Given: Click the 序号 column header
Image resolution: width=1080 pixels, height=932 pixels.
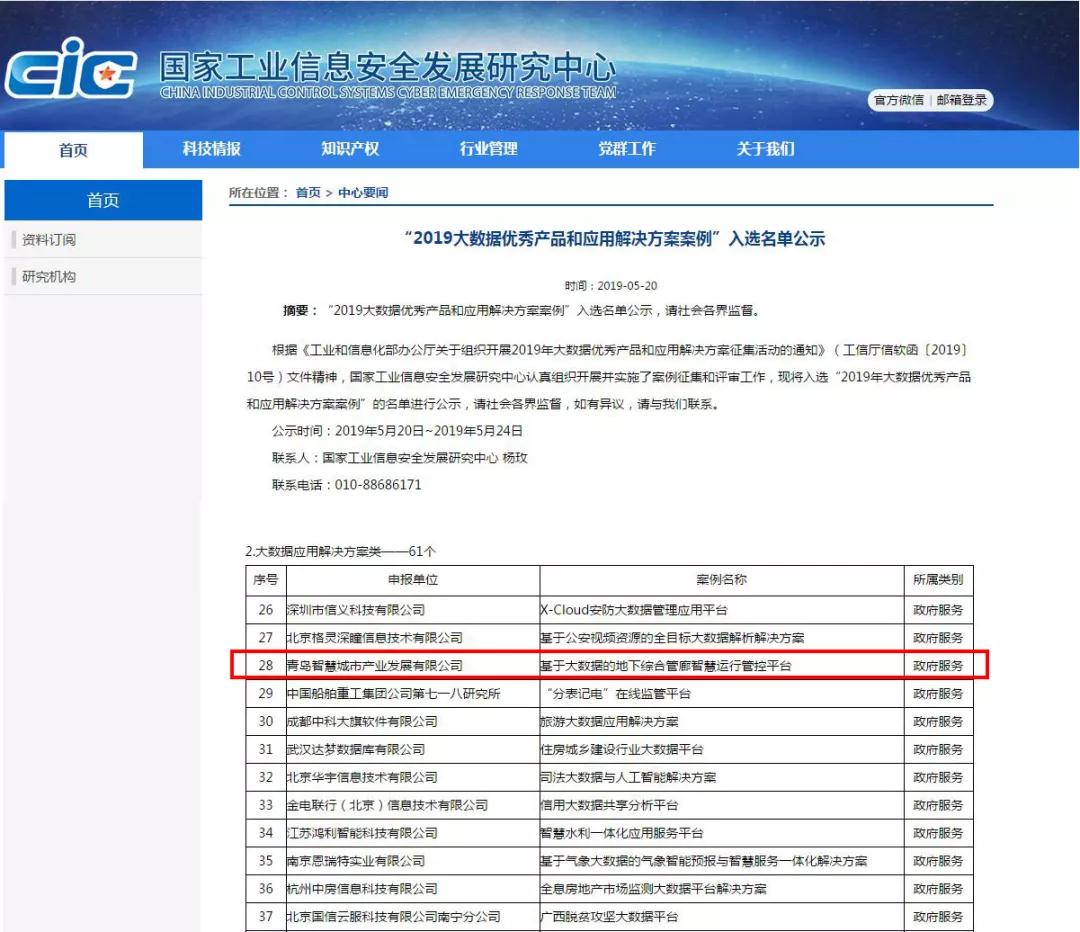Looking at the screenshot, I should point(266,580).
